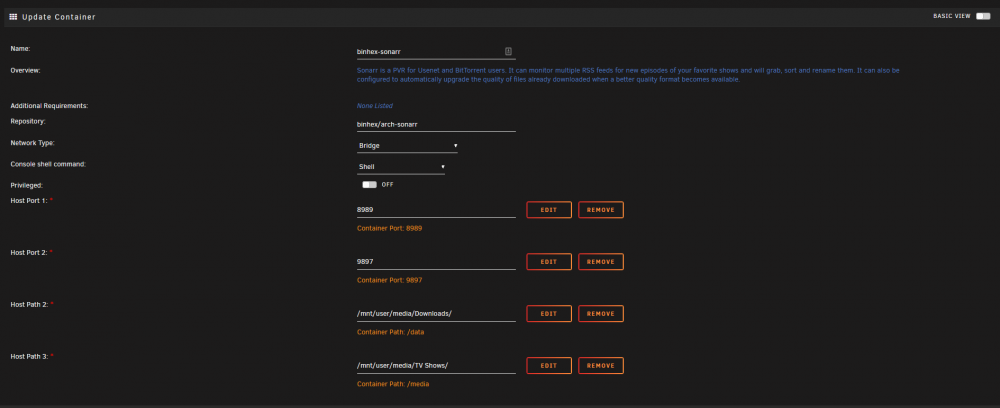Click the Console shell command label
Viewport: 1000px width, 408px height.
(x=48, y=164)
